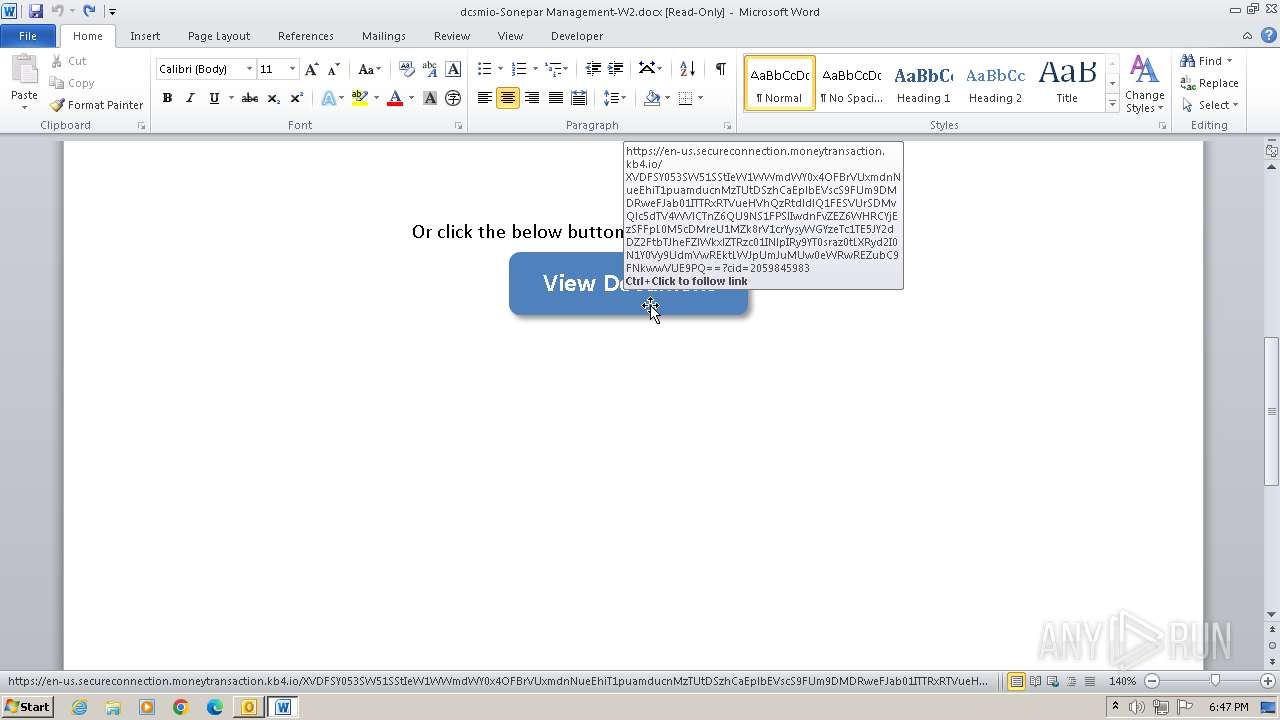The image size is (1280, 720).
Task: Click the Text Effects icon
Action: 328,98
